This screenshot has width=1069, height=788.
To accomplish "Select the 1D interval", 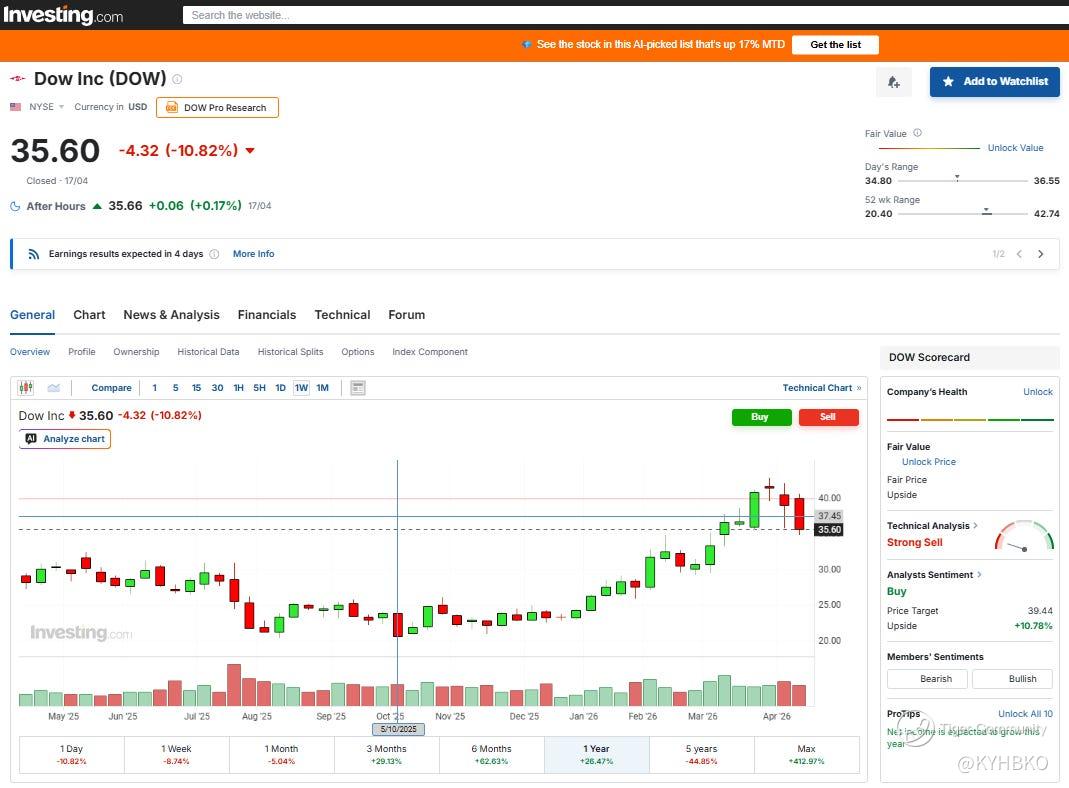I will [x=280, y=388].
